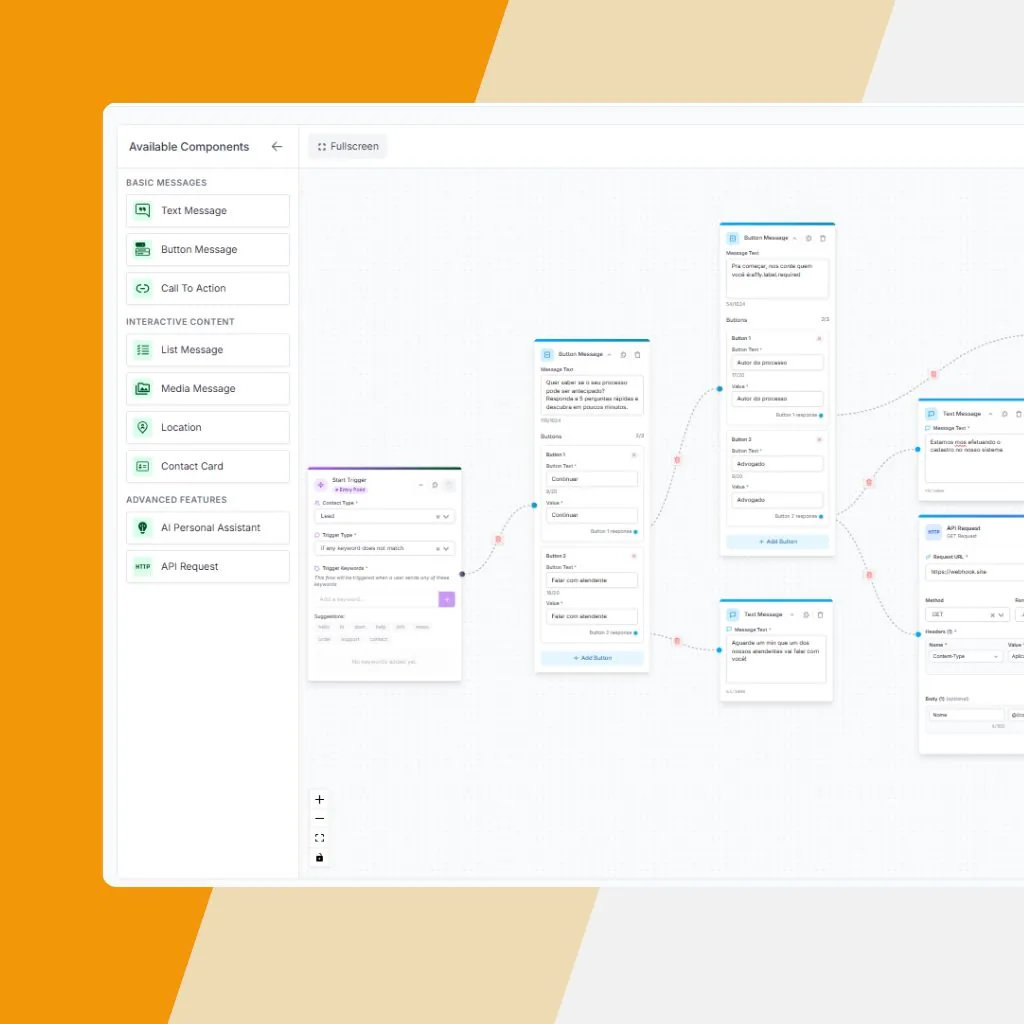Image resolution: width=1024 pixels, height=1024 pixels.
Task: Toggle the canvas lock control
Action: tap(319, 858)
